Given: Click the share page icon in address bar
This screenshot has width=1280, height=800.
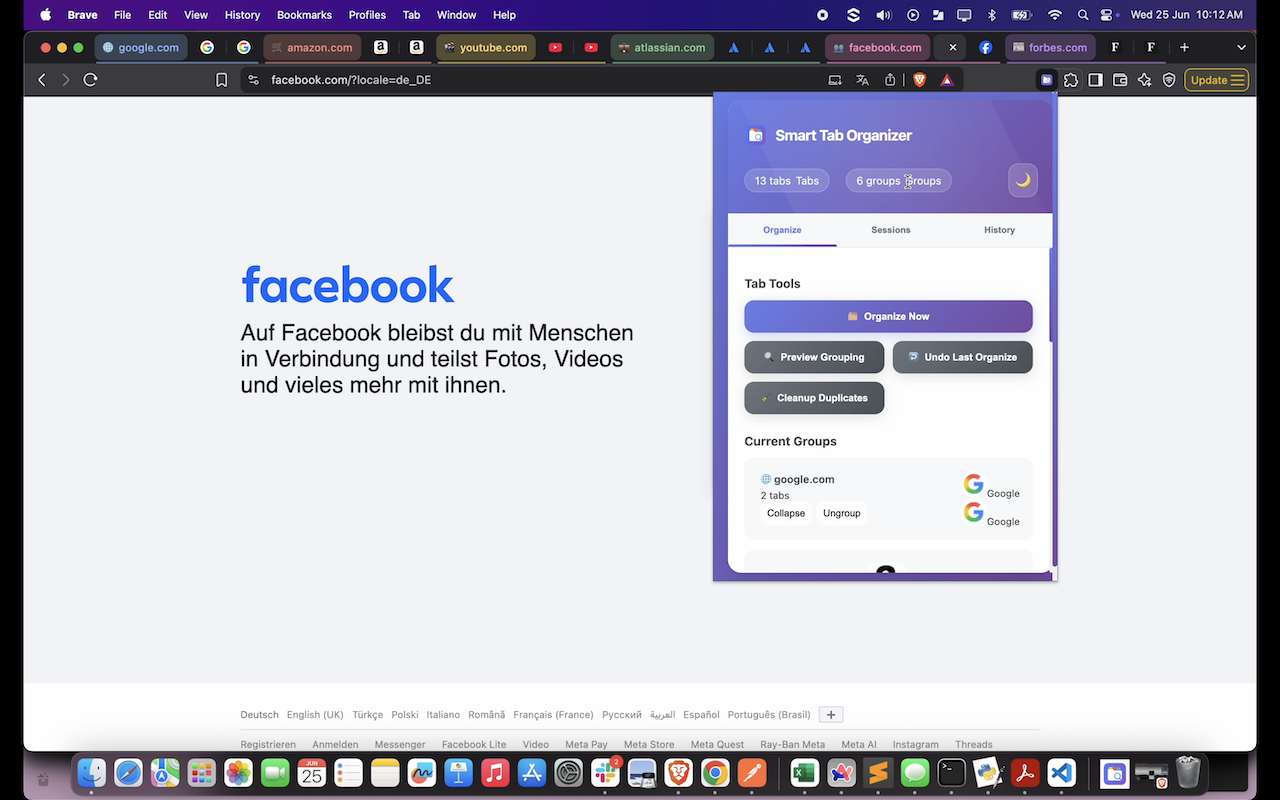Looking at the screenshot, I should click(890, 80).
